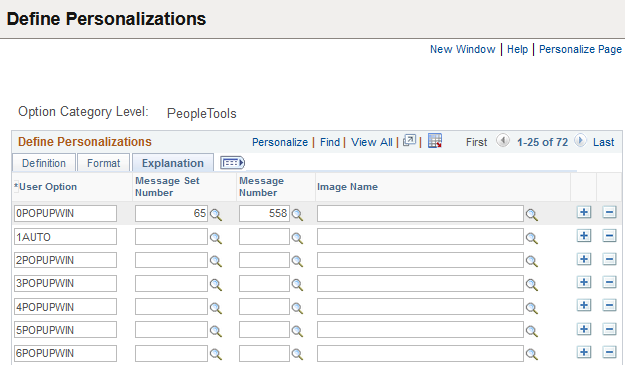Open Image Name lookup for 0POPUPWIN row
This screenshot has height=365, width=625.
coord(531,215)
